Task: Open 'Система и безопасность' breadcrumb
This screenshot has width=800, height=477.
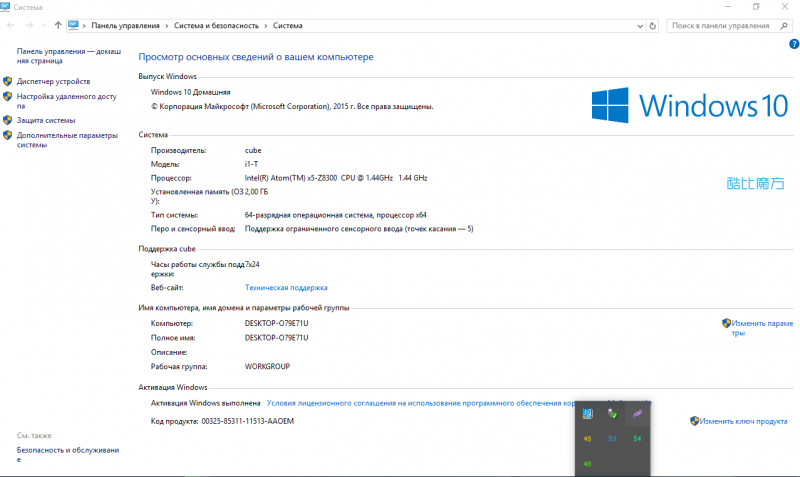Action: click(216, 26)
